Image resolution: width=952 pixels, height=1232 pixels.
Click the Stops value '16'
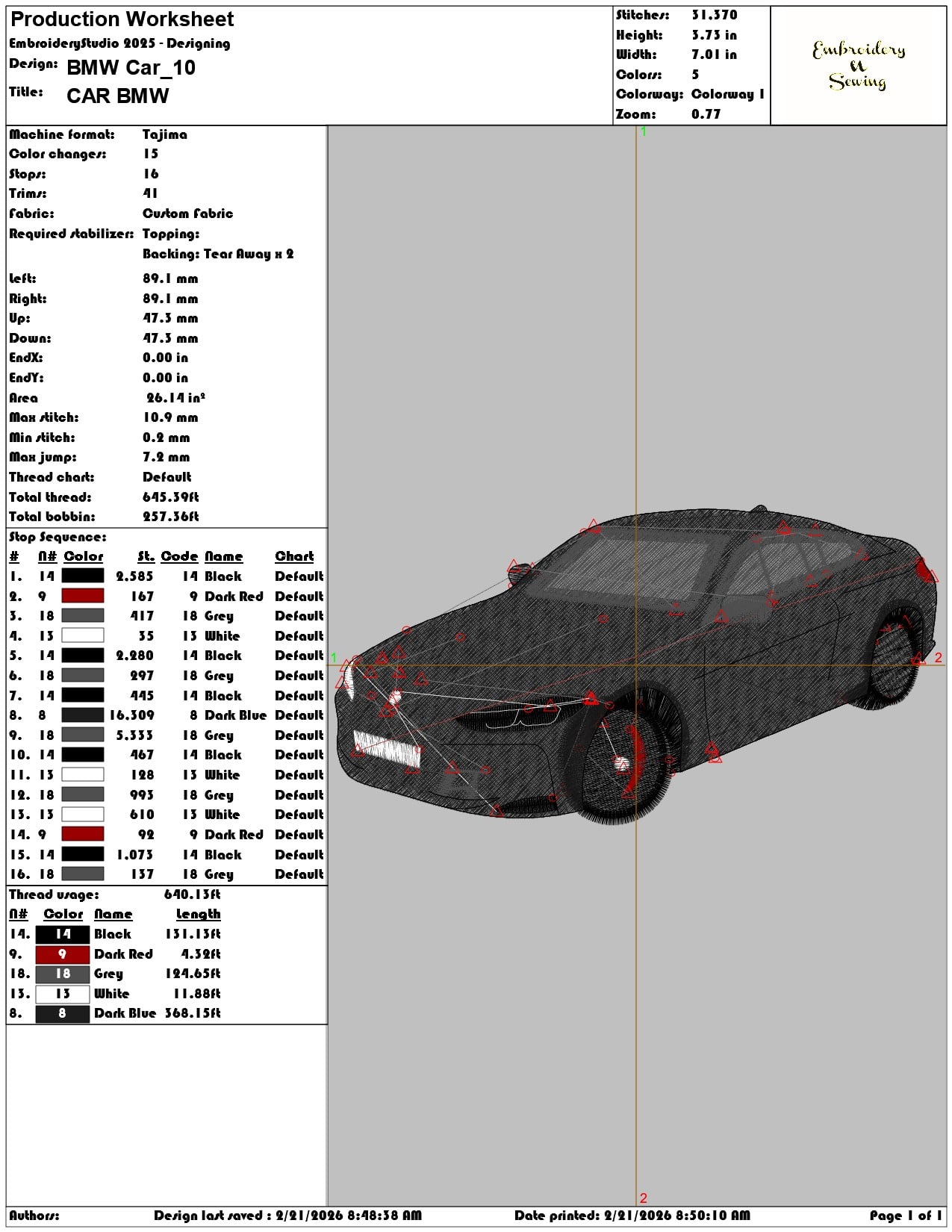tap(150, 174)
